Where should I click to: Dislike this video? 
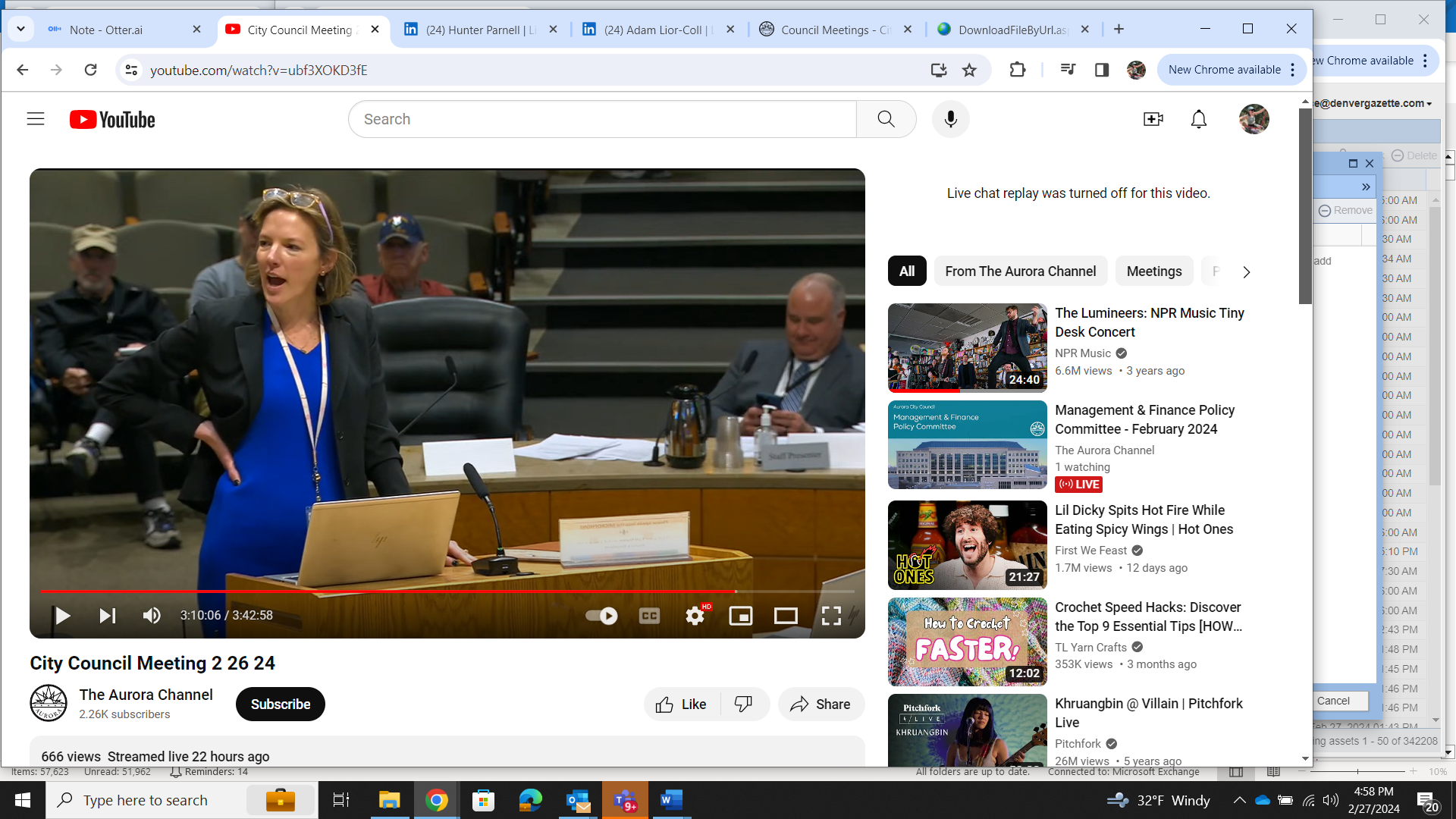(743, 704)
